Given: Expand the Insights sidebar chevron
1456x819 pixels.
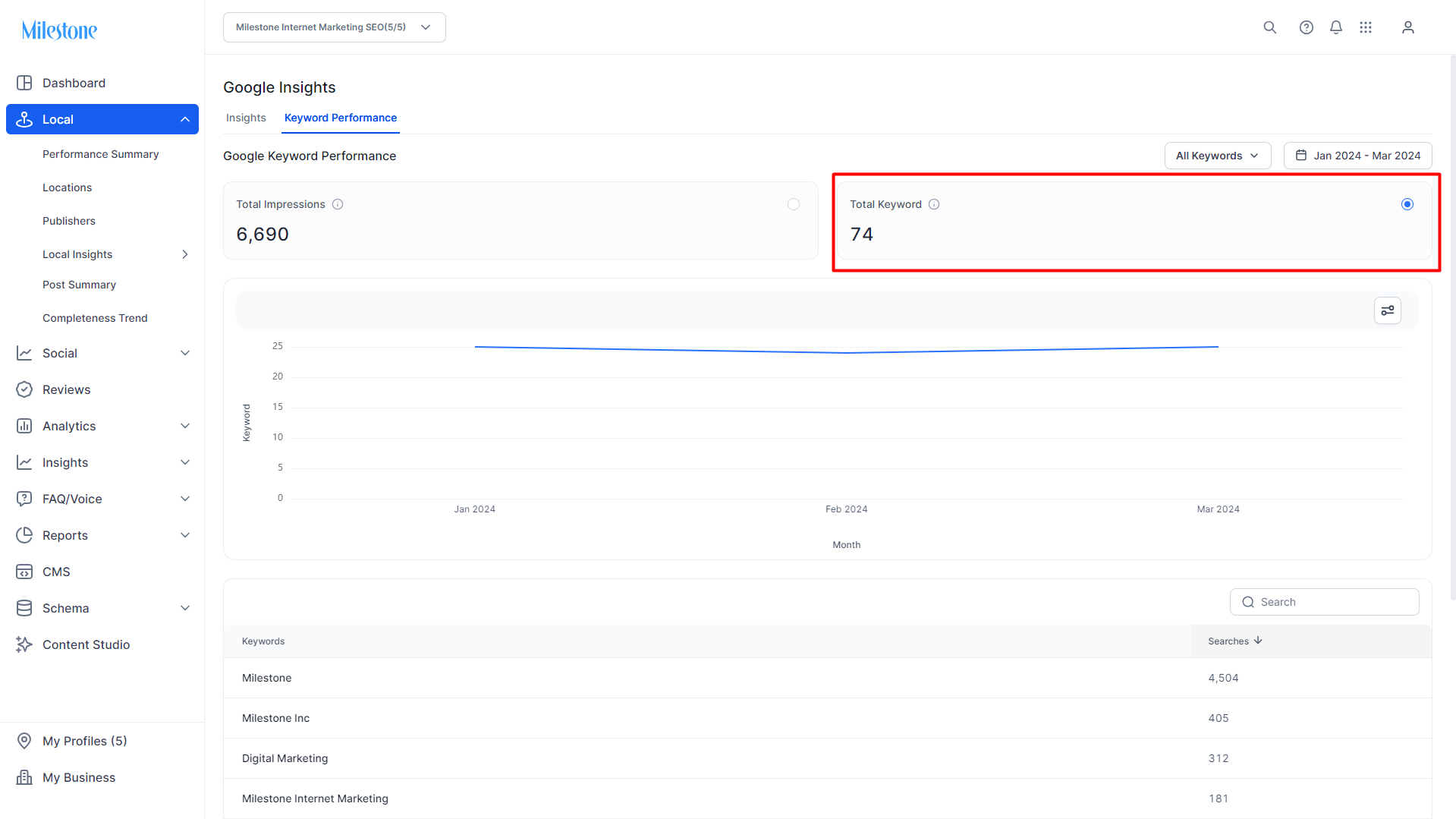Looking at the screenshot, I should (x=185, y=462).
